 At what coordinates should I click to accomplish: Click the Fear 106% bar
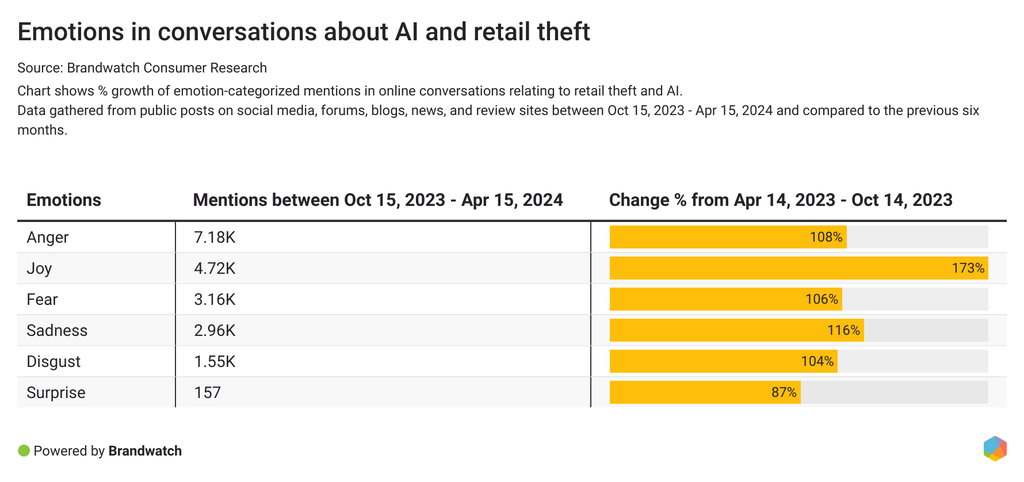click(x=725, y=300)
